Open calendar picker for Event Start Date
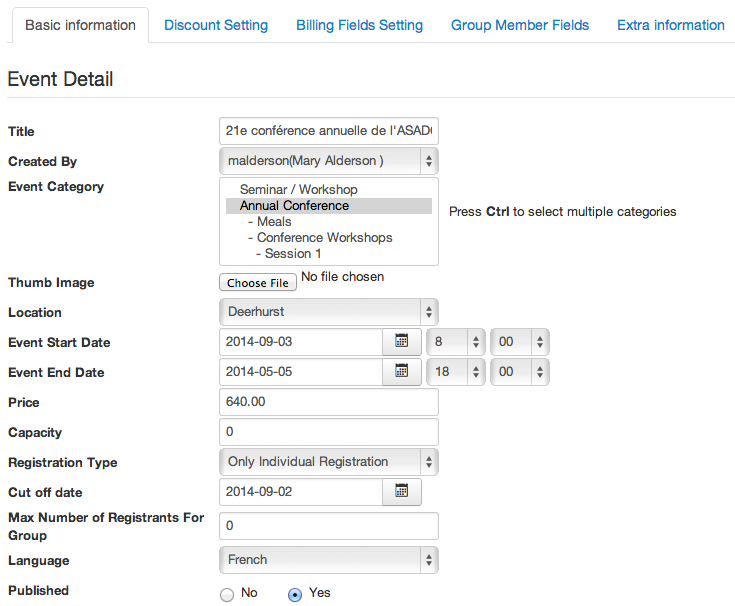Image resolution: width=735 pixels, height=606 pixels. [402, 342]
